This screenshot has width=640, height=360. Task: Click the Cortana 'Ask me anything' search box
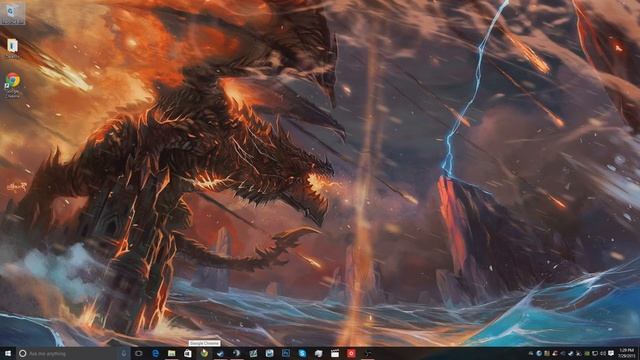73,353
